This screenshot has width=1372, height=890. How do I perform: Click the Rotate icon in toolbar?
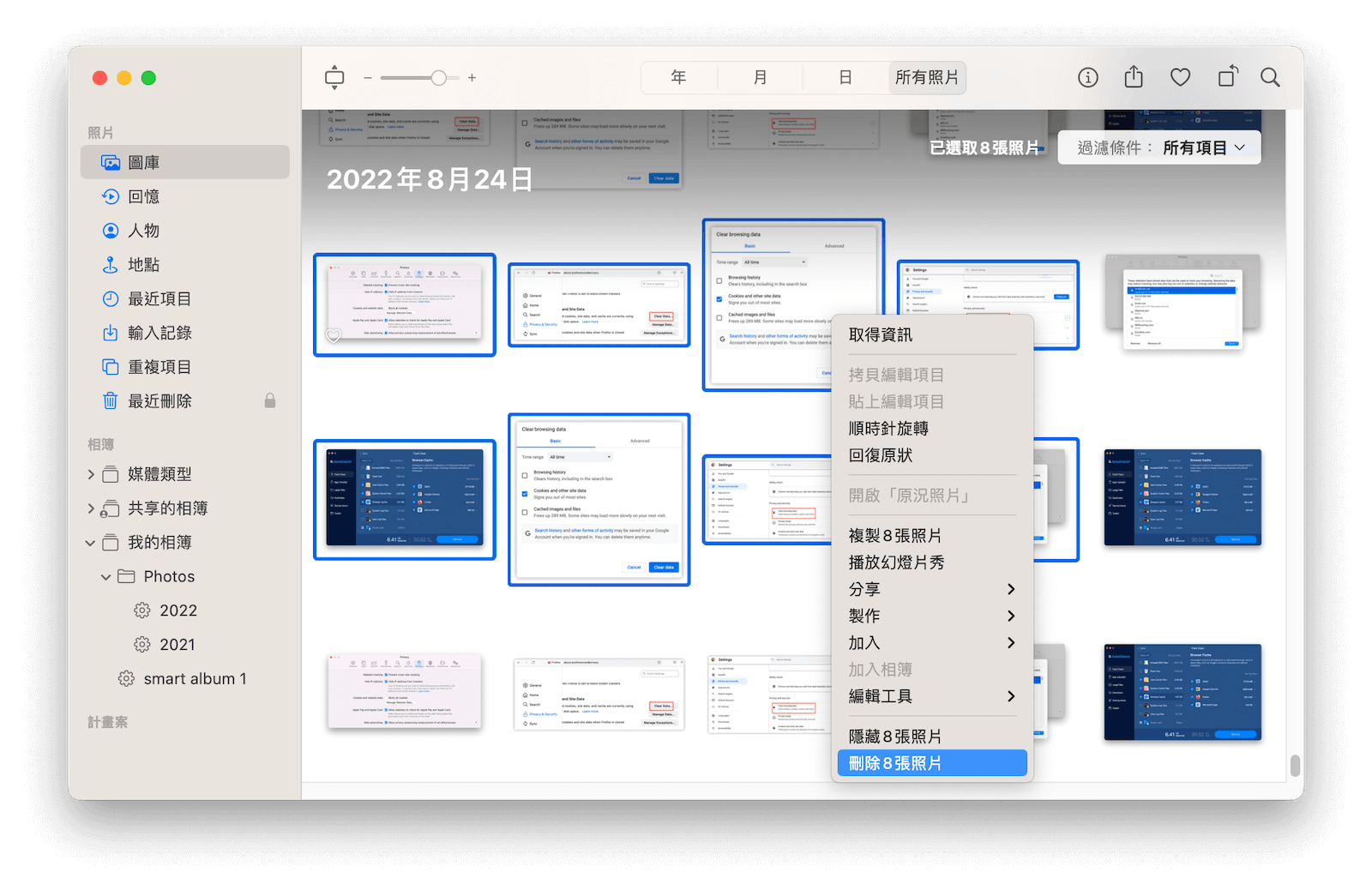[x=1228, y=76]
